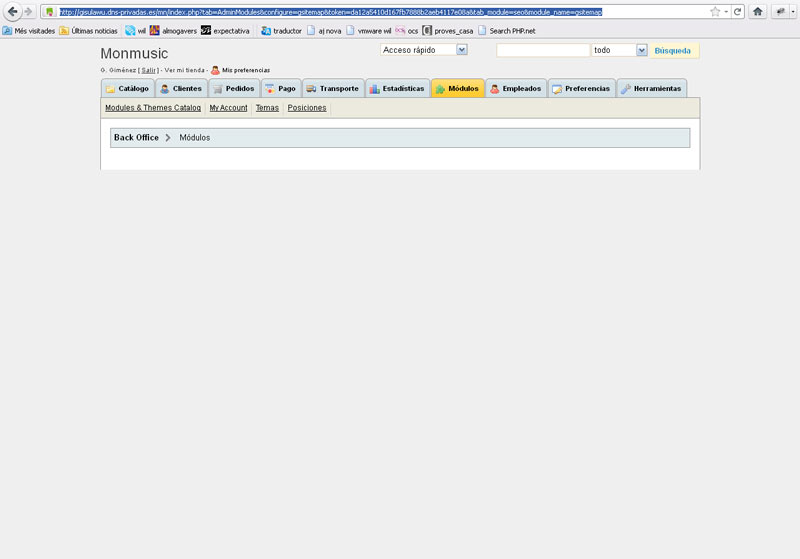The width and height of the screenshot is (800, 559).
Task: Select the Módulos tab
Action: 458,89
